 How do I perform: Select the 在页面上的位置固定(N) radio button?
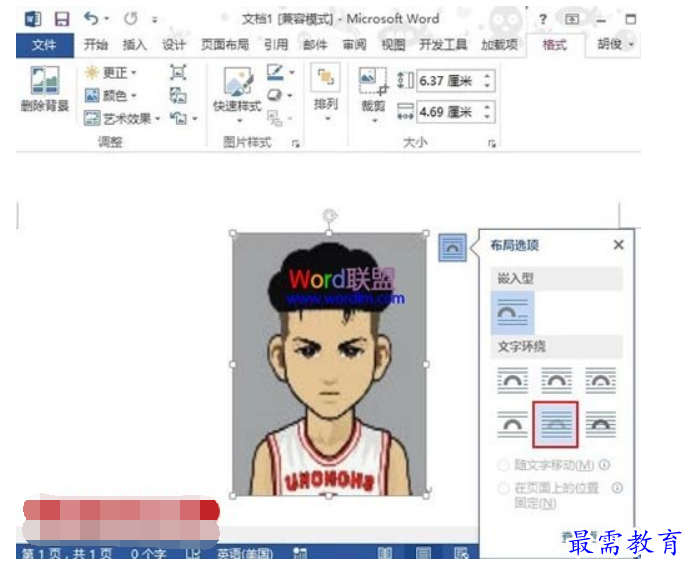coord(503,488)
